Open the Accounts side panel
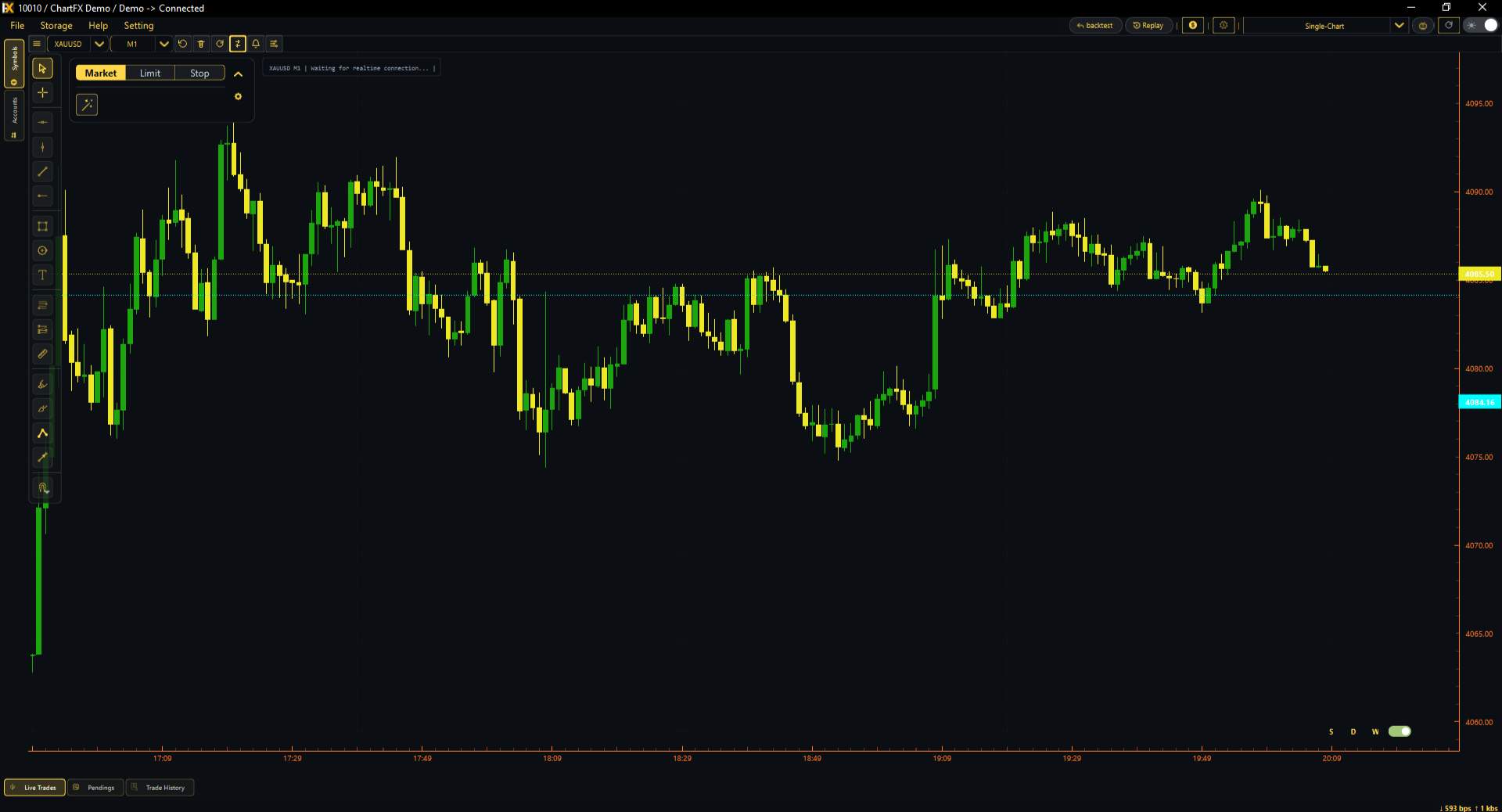1502x812 pixels. point(14,116)
